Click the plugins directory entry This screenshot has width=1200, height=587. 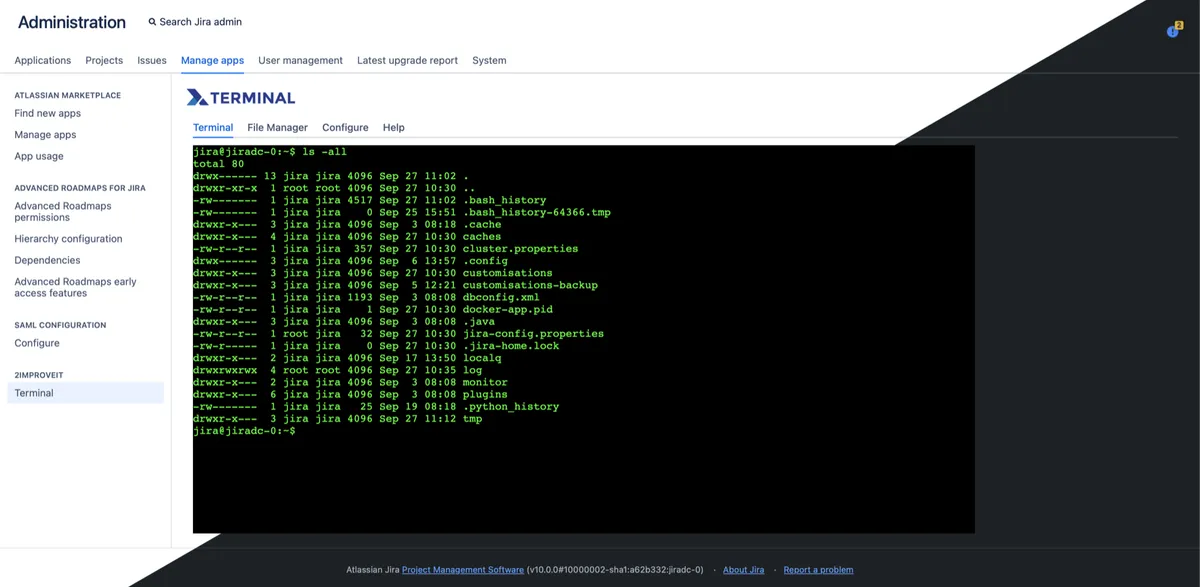click(485, 395)
